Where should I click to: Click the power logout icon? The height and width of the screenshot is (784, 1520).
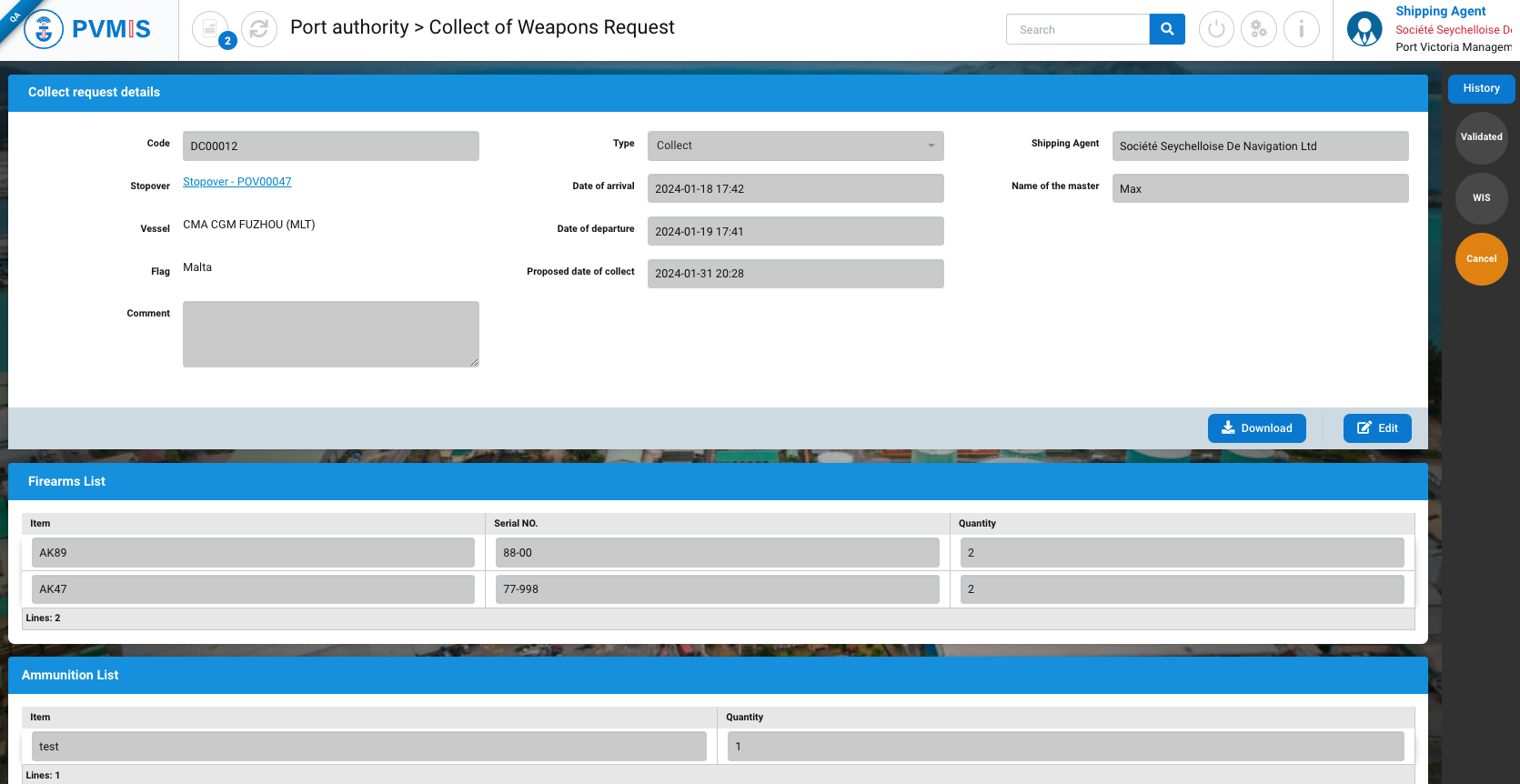click(x=1216, y=29)
